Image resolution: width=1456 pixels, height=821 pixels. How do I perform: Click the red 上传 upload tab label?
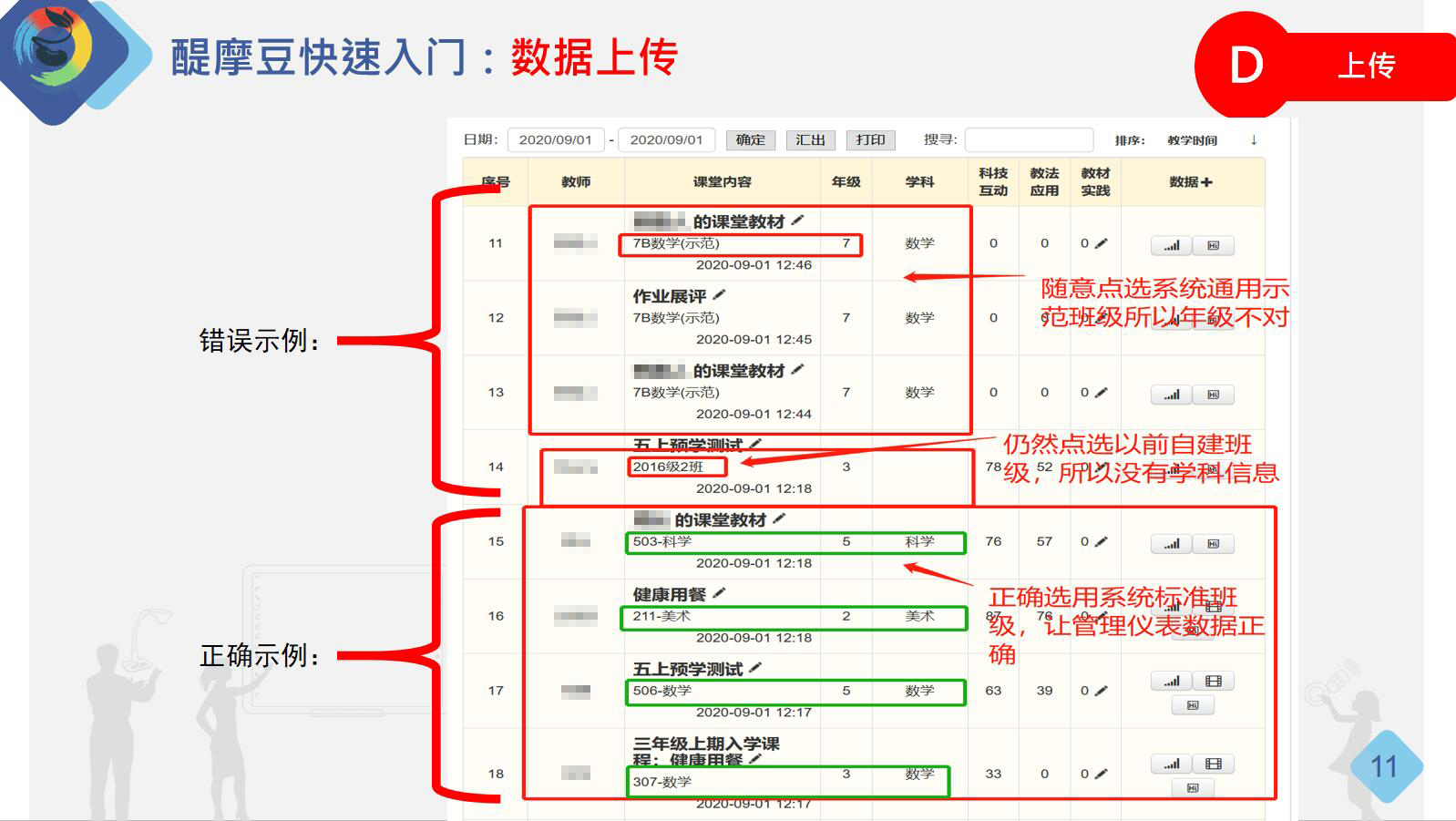pos(1365,66)
